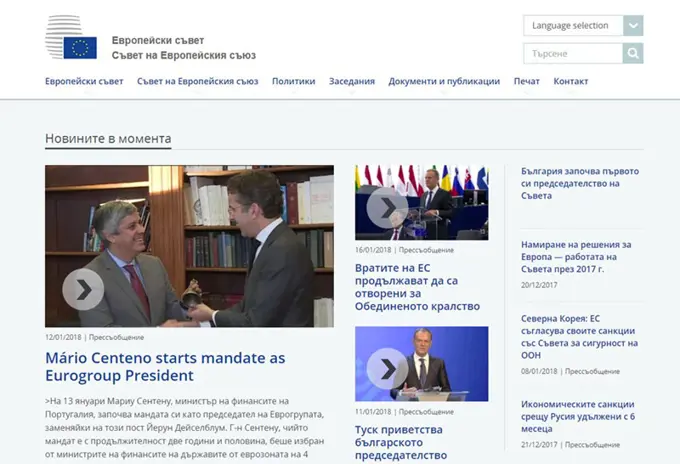Screen dimensions: 680x464
Task: Click the Language selection dropdown arrow
Action: (632, 25)
